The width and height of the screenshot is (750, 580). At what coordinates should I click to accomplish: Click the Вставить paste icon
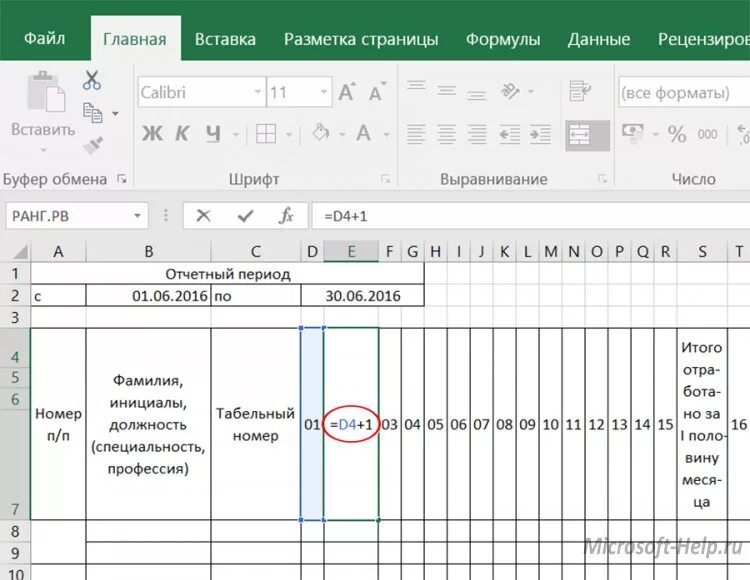(x=45, y=91)
